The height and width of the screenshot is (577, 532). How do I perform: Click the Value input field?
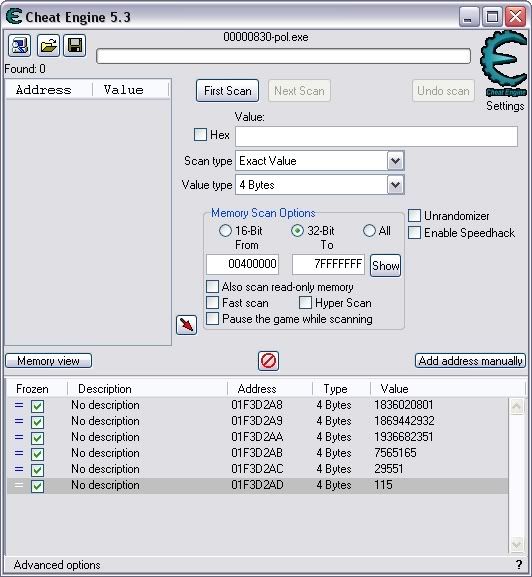[376, 136]
